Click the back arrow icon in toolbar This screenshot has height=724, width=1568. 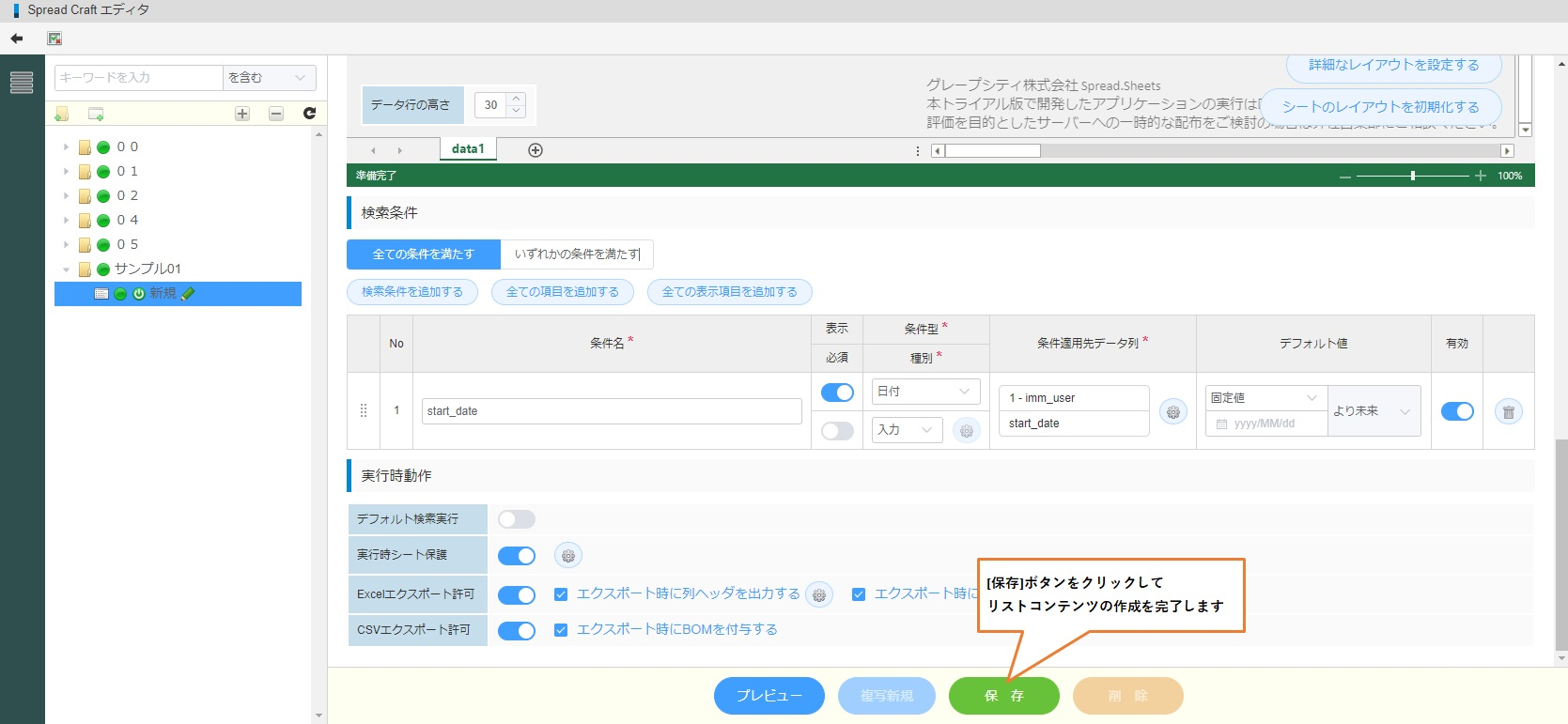click(x=17, y=39)
